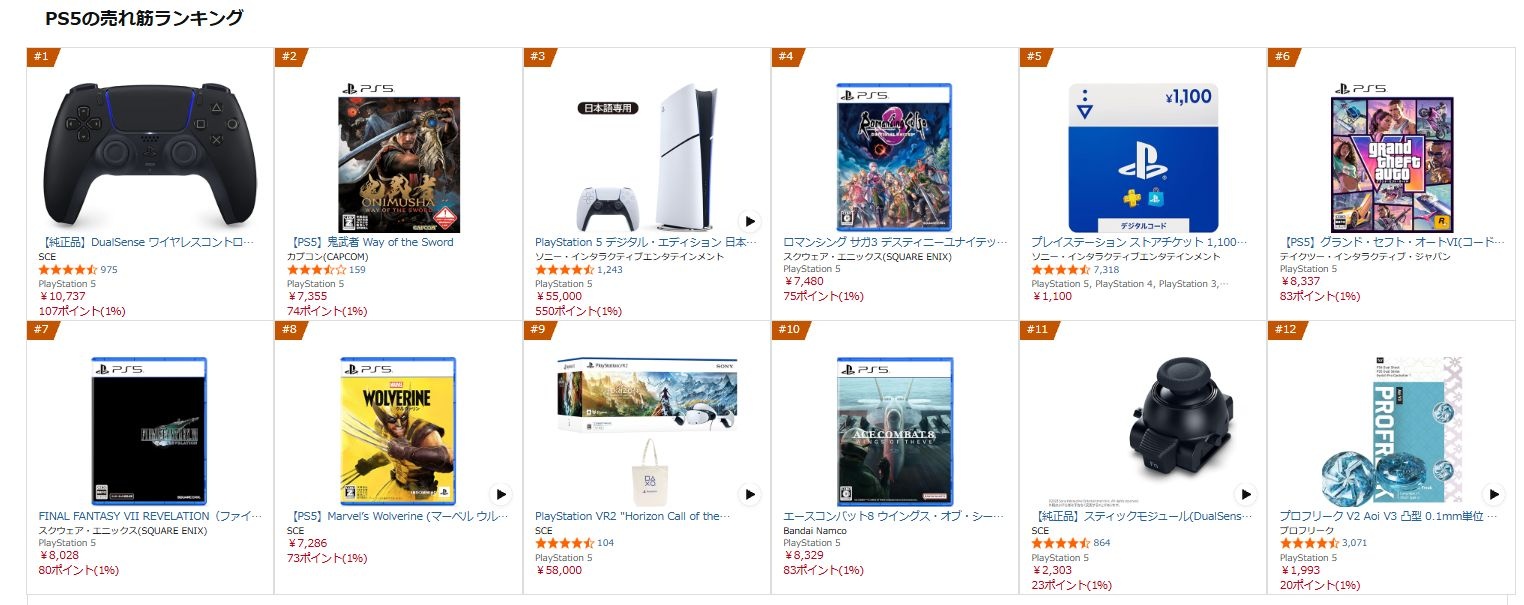Open the DualSense wireless controller title link
Viewport: 1524px width, 605px height.
(x=147, y=242)
